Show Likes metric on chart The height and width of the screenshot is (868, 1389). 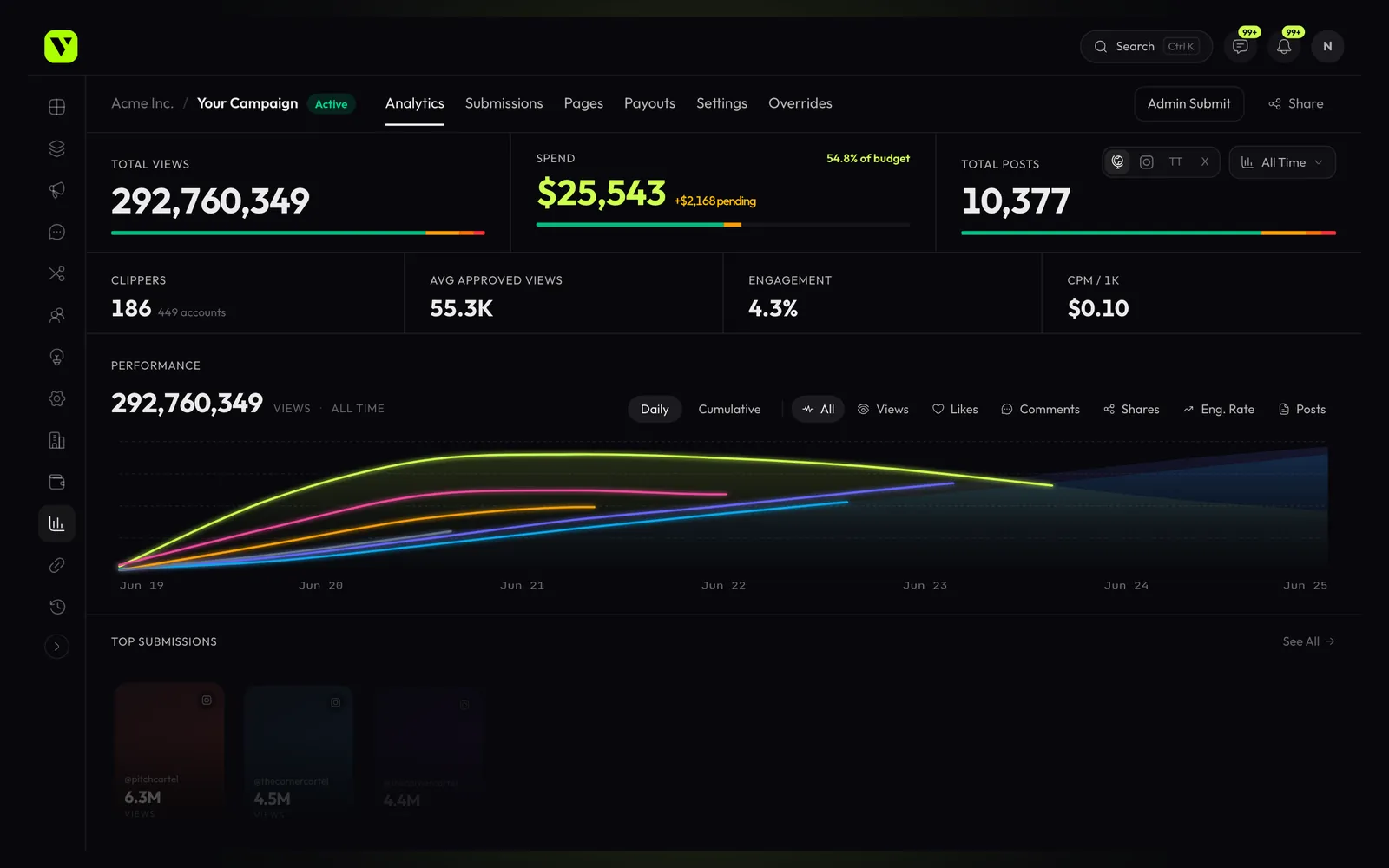click(x=955, y=409)
